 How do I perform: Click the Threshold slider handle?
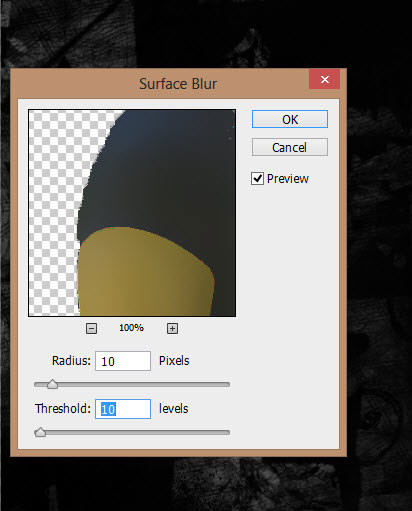[40, 432]
